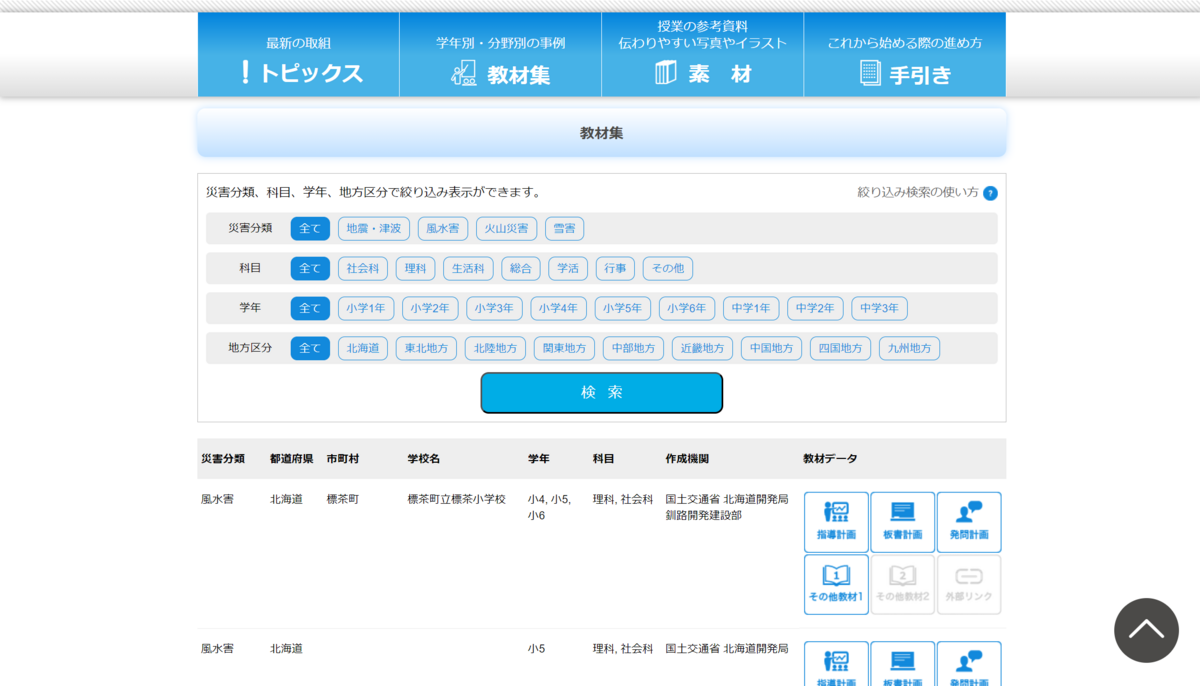Viewport: 1200px width, 686px height.
Task: Select the 標茶町立標茶小学校 cell
Action: pos(457,499)
